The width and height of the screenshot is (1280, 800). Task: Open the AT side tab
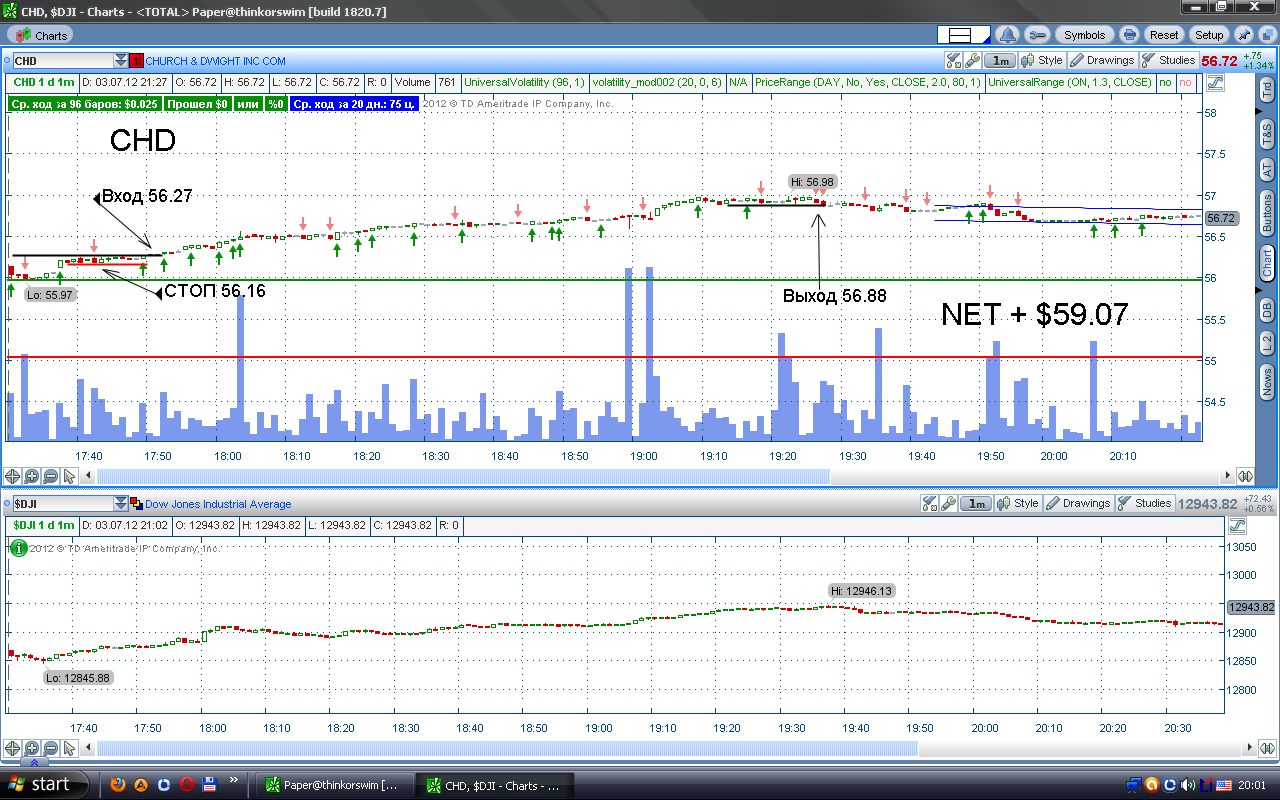1267,170
